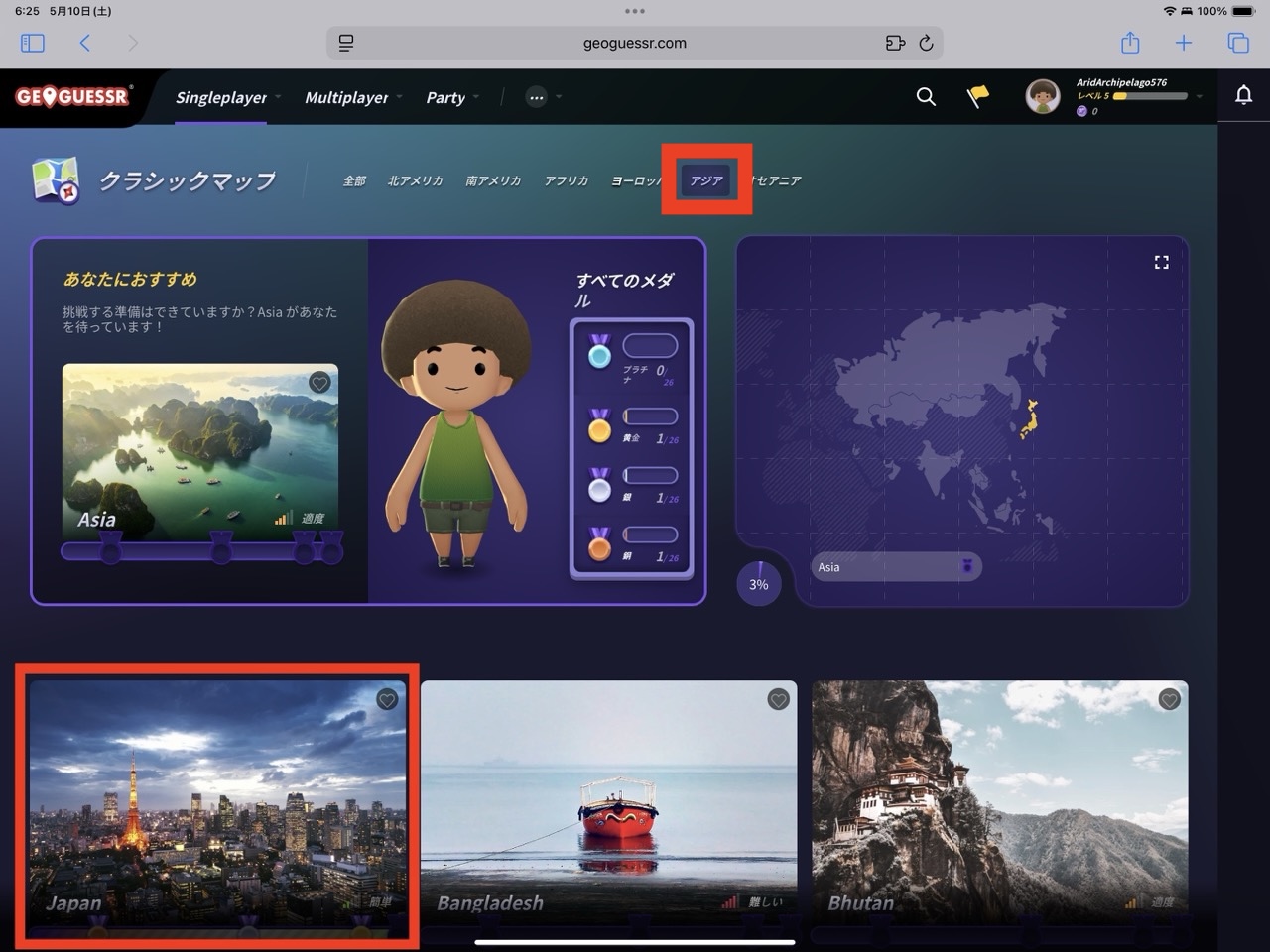Click the Asia medal progress bar
The height and width of the screenshot is (952, 1270).
(x=201, y=550)
